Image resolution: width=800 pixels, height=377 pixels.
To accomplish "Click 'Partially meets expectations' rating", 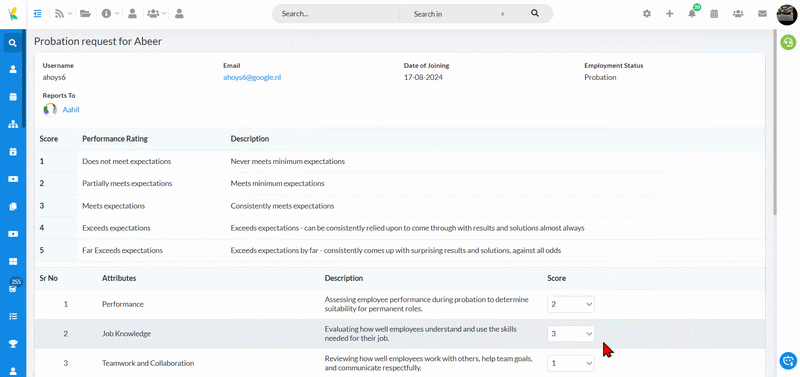I will [127, 183].
